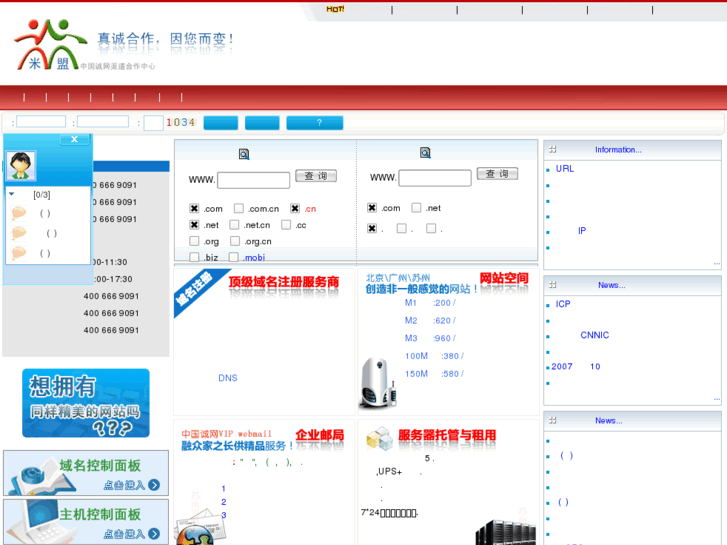This screenshot has width=727, height=545.
Task: Focus the right www. domain input
Action: point(435,178)
